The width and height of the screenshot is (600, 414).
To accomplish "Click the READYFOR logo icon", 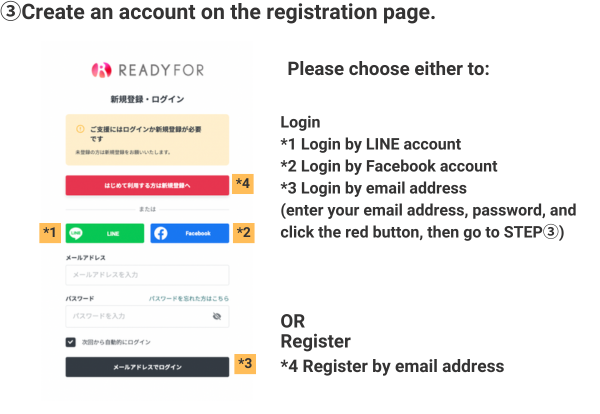I will [102, 70].
